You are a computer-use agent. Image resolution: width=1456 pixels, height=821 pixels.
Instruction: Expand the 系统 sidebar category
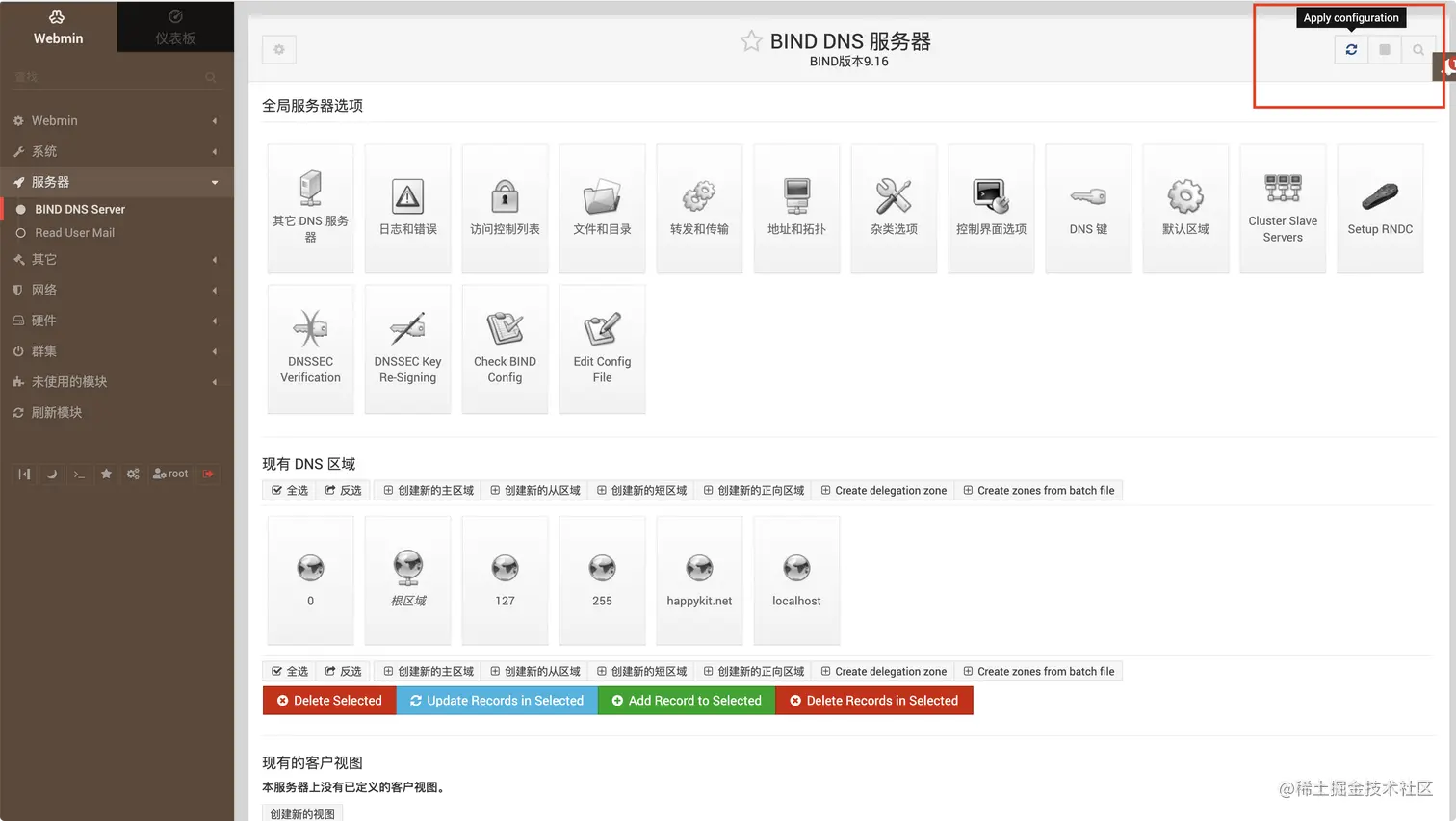click(117, 151)
